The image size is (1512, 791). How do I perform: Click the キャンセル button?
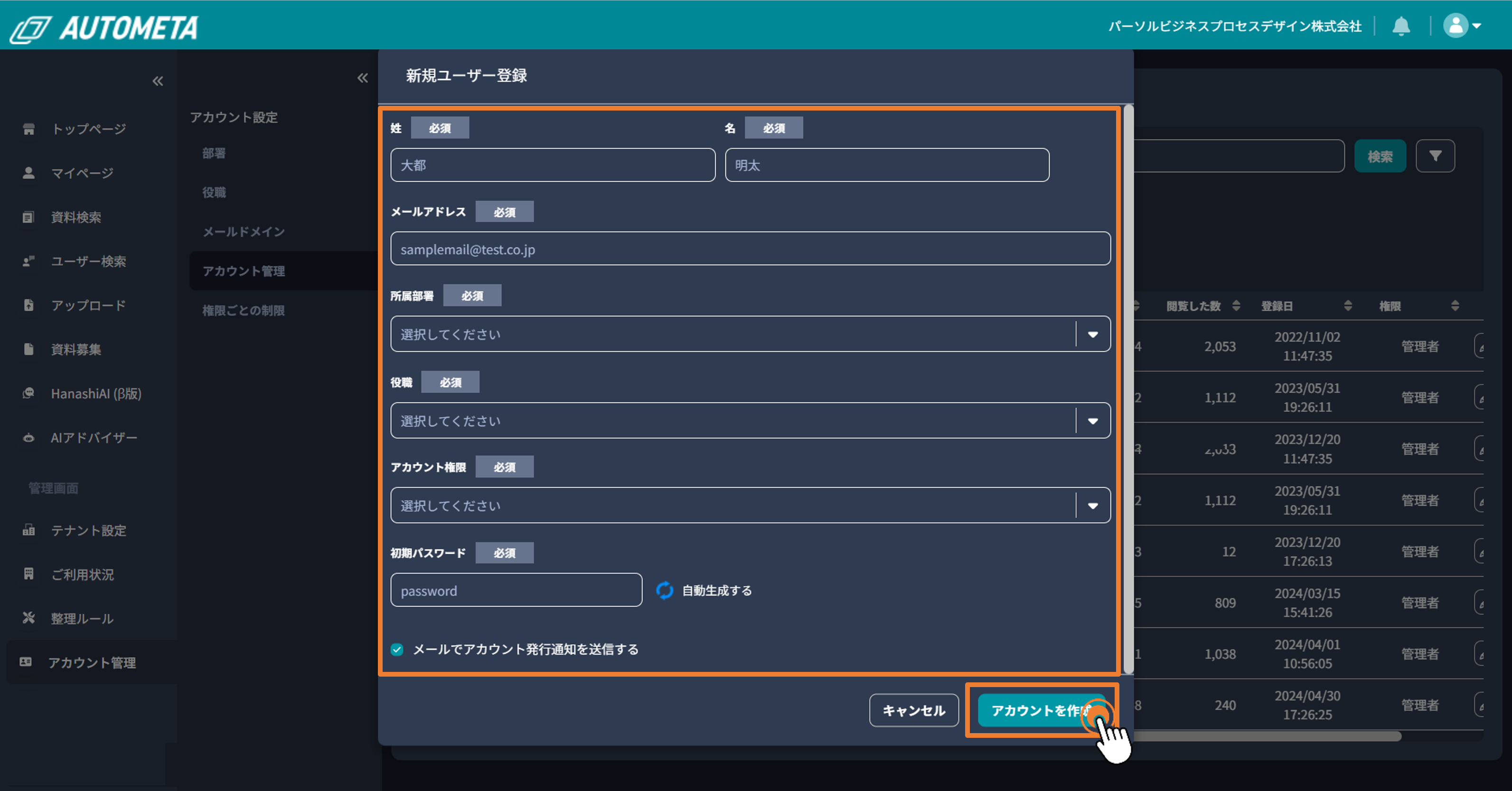914,710
